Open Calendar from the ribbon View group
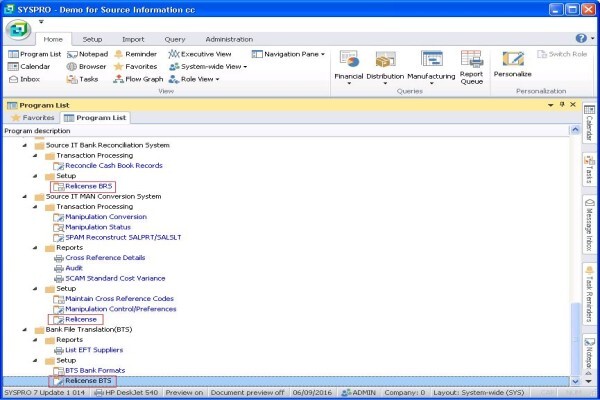Screen dimensions: 600x400 (x=29, y=67)
